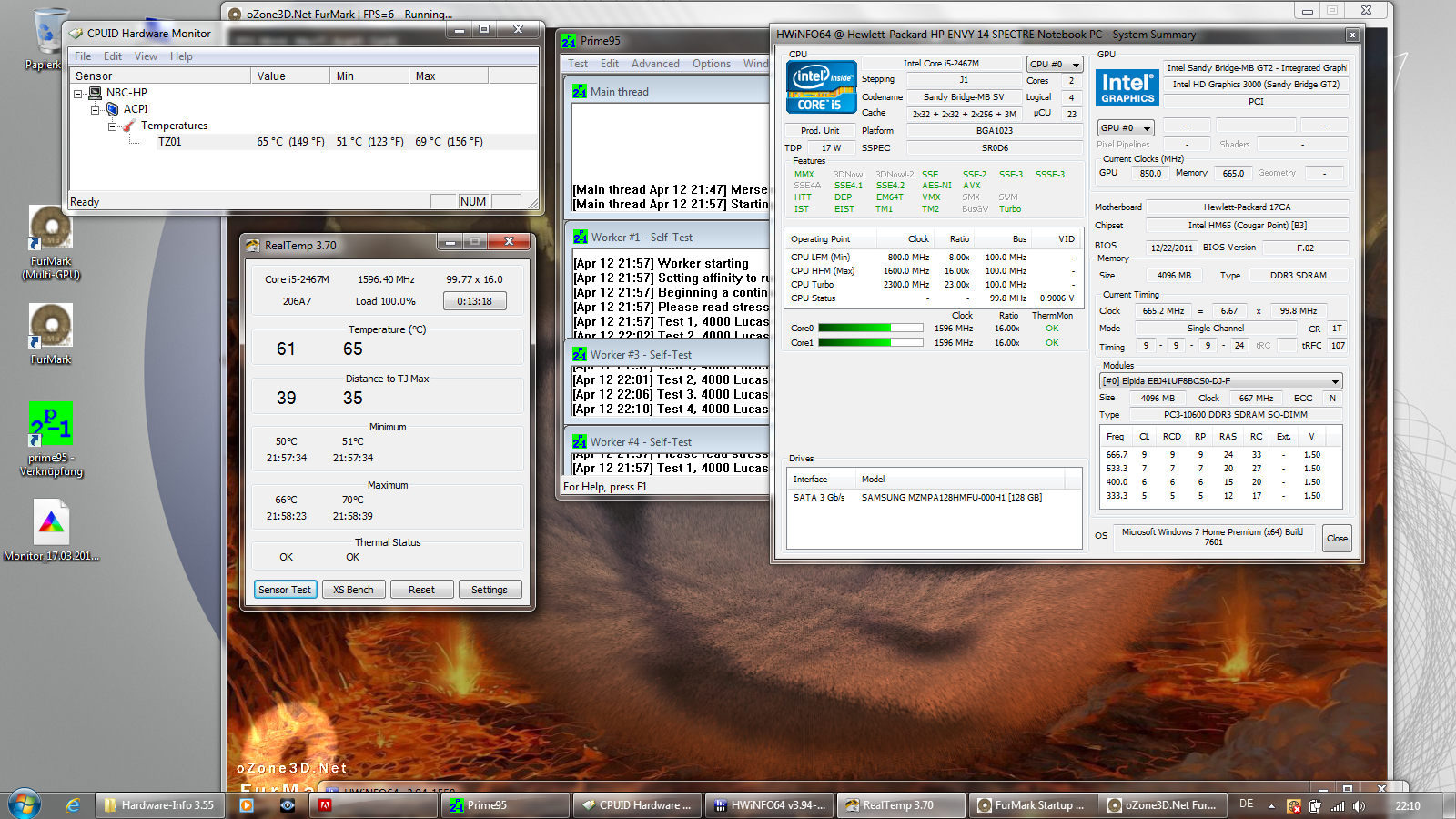Open the FurMark (Multi-GPU) desktop shortcut
The height and width of the screenshot is (819, 1456).
[x=51, y=227]
